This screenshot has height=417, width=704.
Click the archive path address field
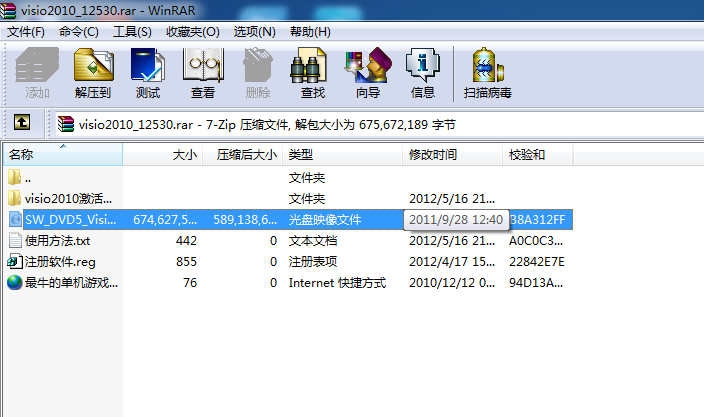379,124
